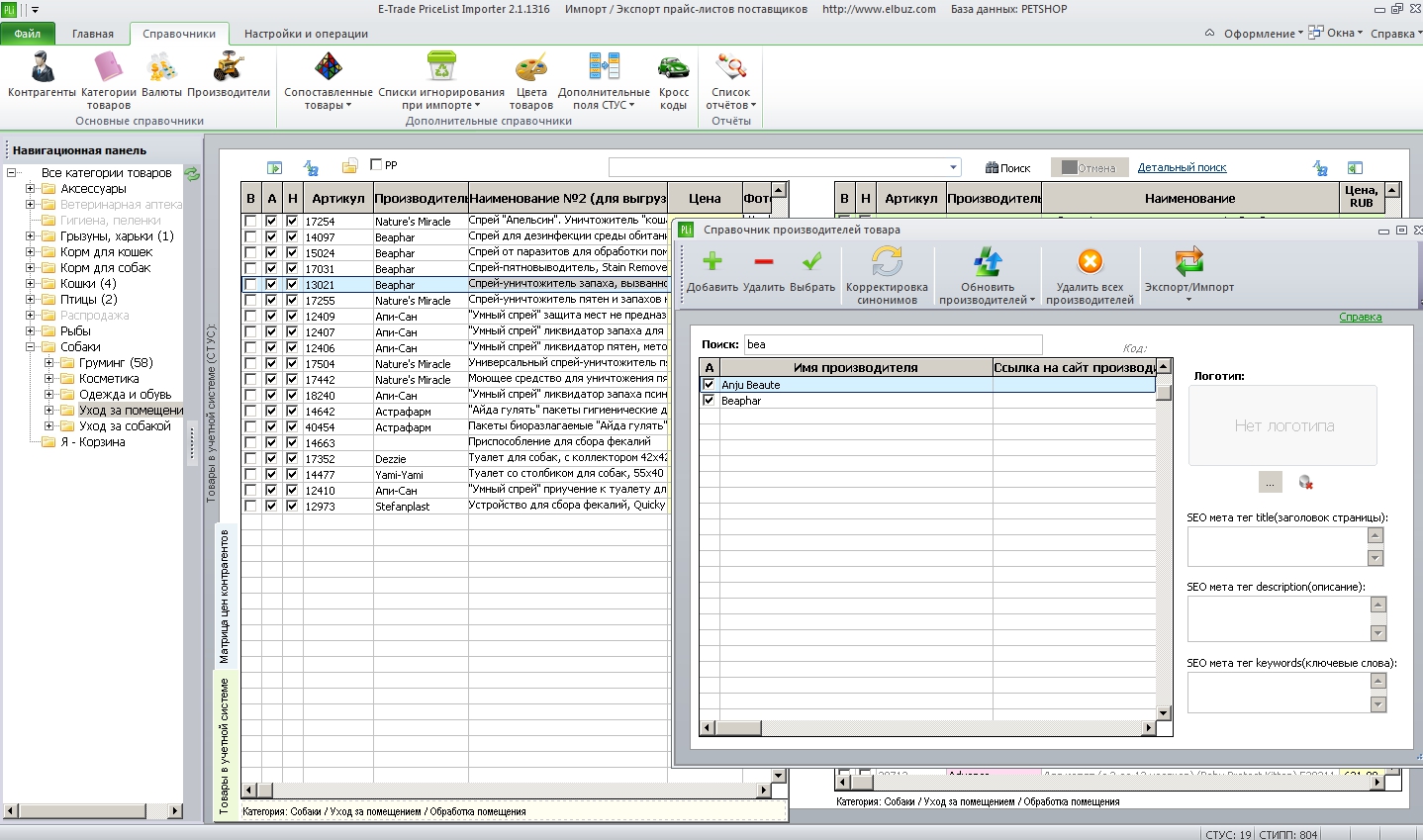Expand the Груминг (58) subcategory
Viewport: 1423px width, 840px height.
[x=49, y=363]
